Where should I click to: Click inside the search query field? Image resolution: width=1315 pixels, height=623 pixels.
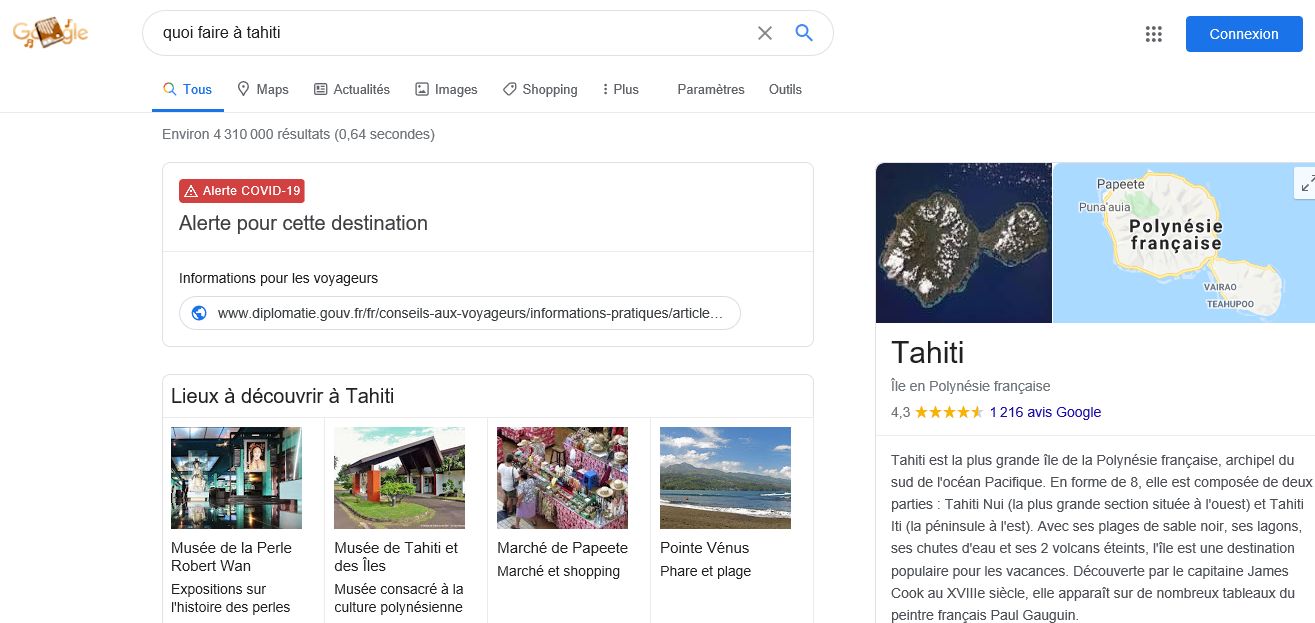pos(450,33)
